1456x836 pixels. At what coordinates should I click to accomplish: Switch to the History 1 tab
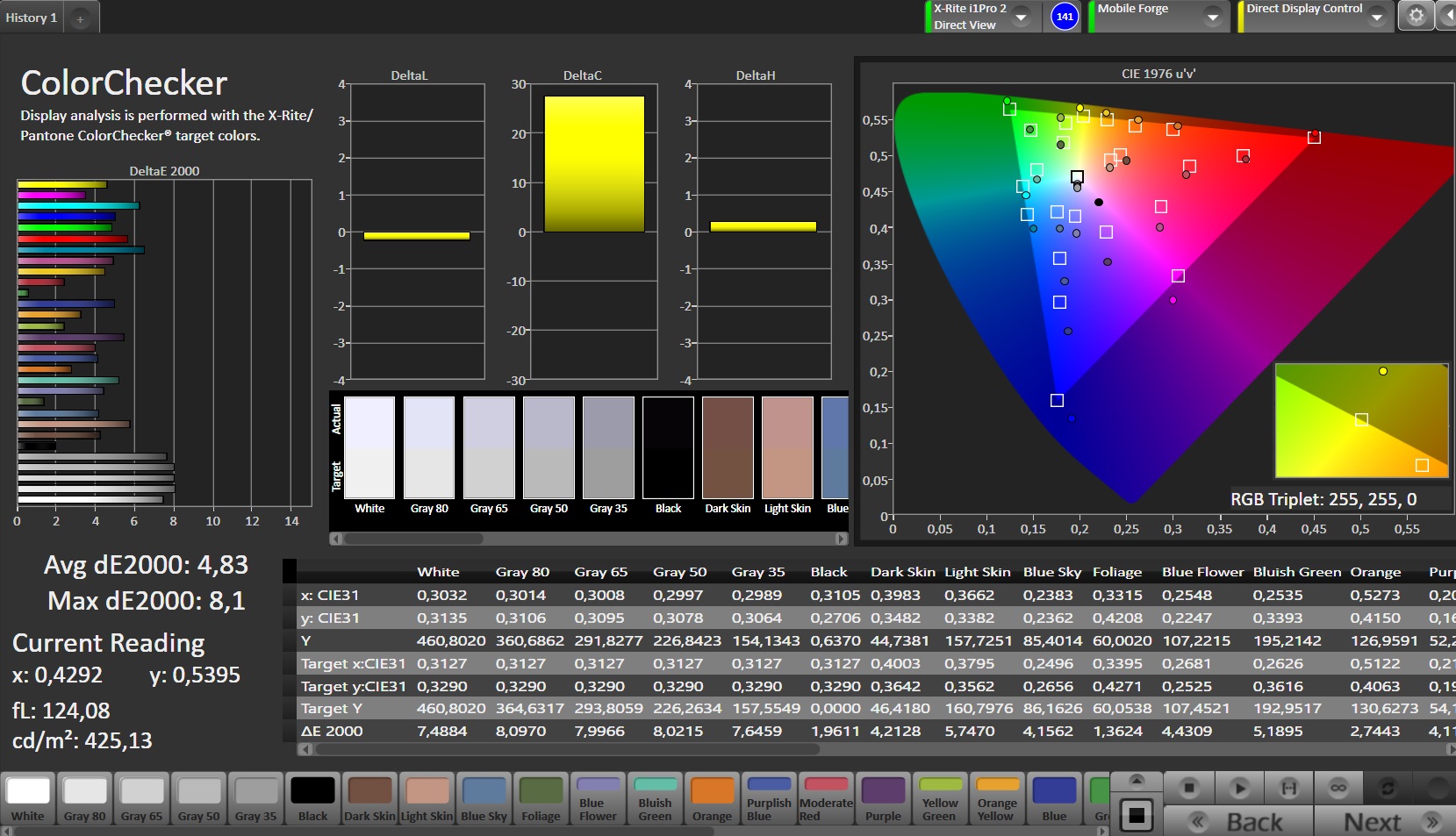pos(32,18)
